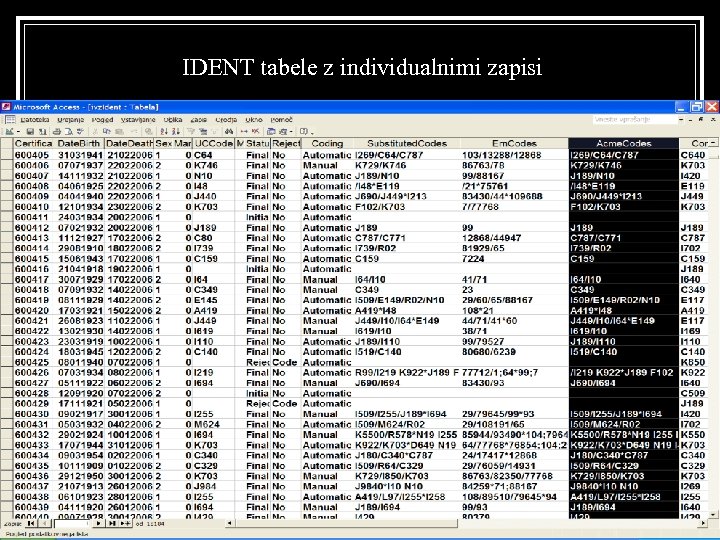Image resolution: width=720 pixels, height=540 pixels.
Task: Go to first record navigation button
Action: tap(31, 523)
